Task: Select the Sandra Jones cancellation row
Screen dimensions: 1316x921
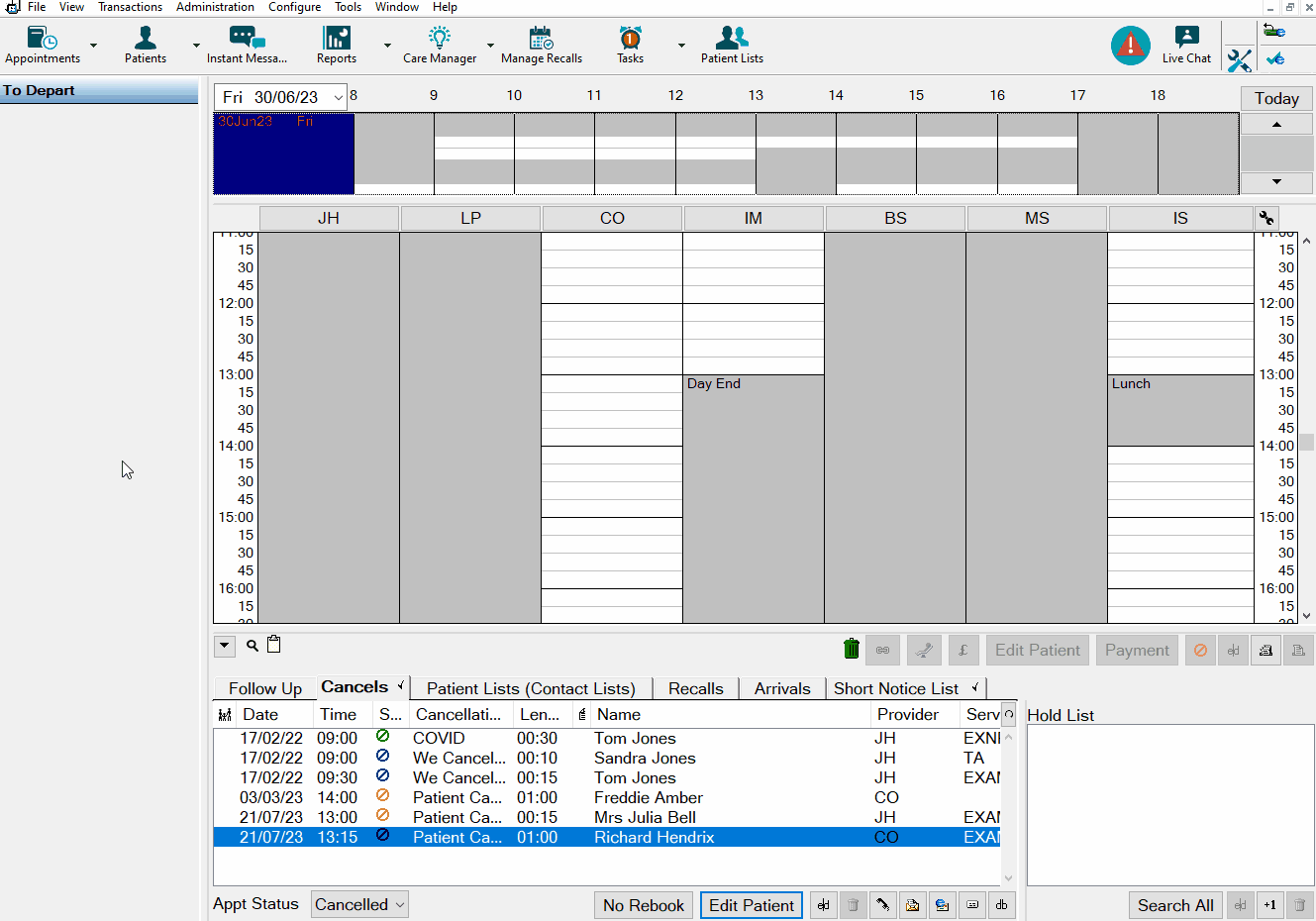Action: 607,758
